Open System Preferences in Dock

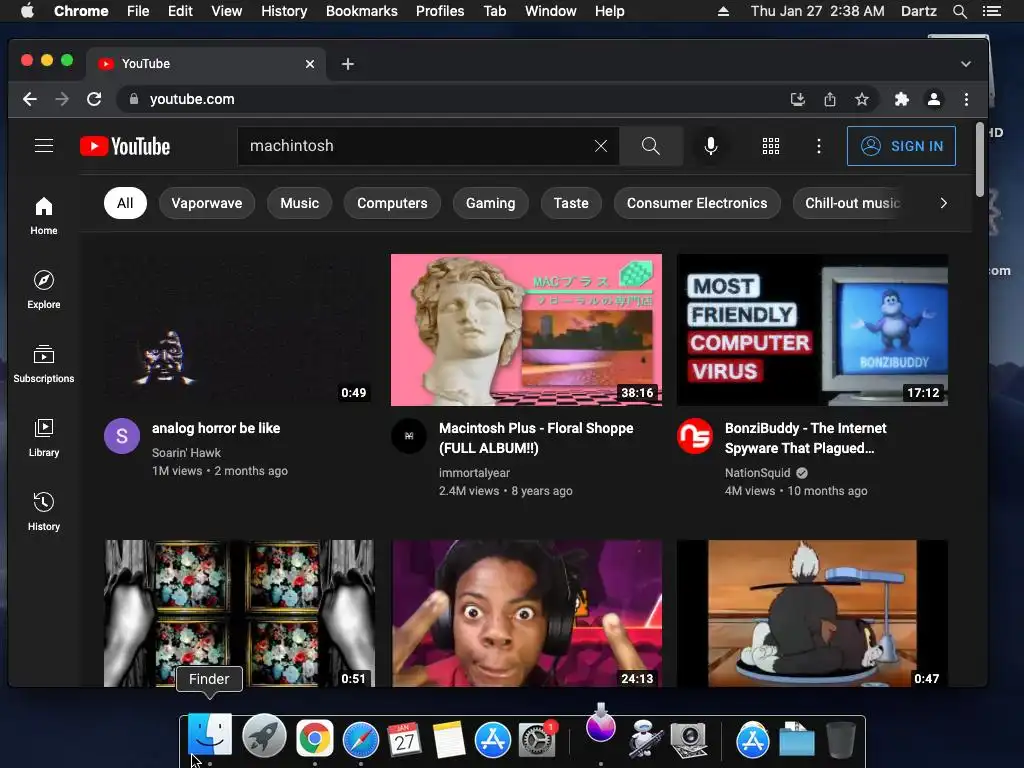[x=537, y=740]
